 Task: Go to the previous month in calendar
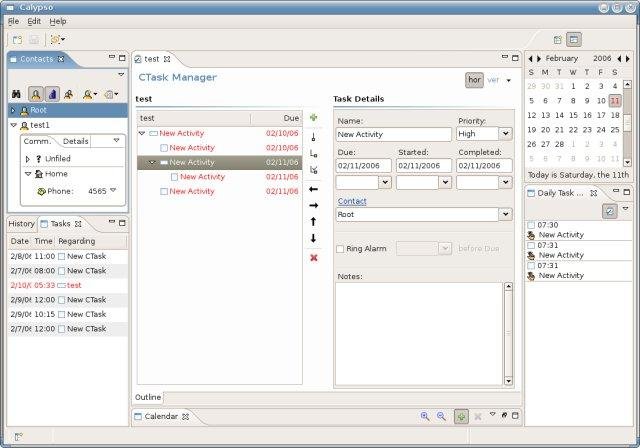(530, 59)
